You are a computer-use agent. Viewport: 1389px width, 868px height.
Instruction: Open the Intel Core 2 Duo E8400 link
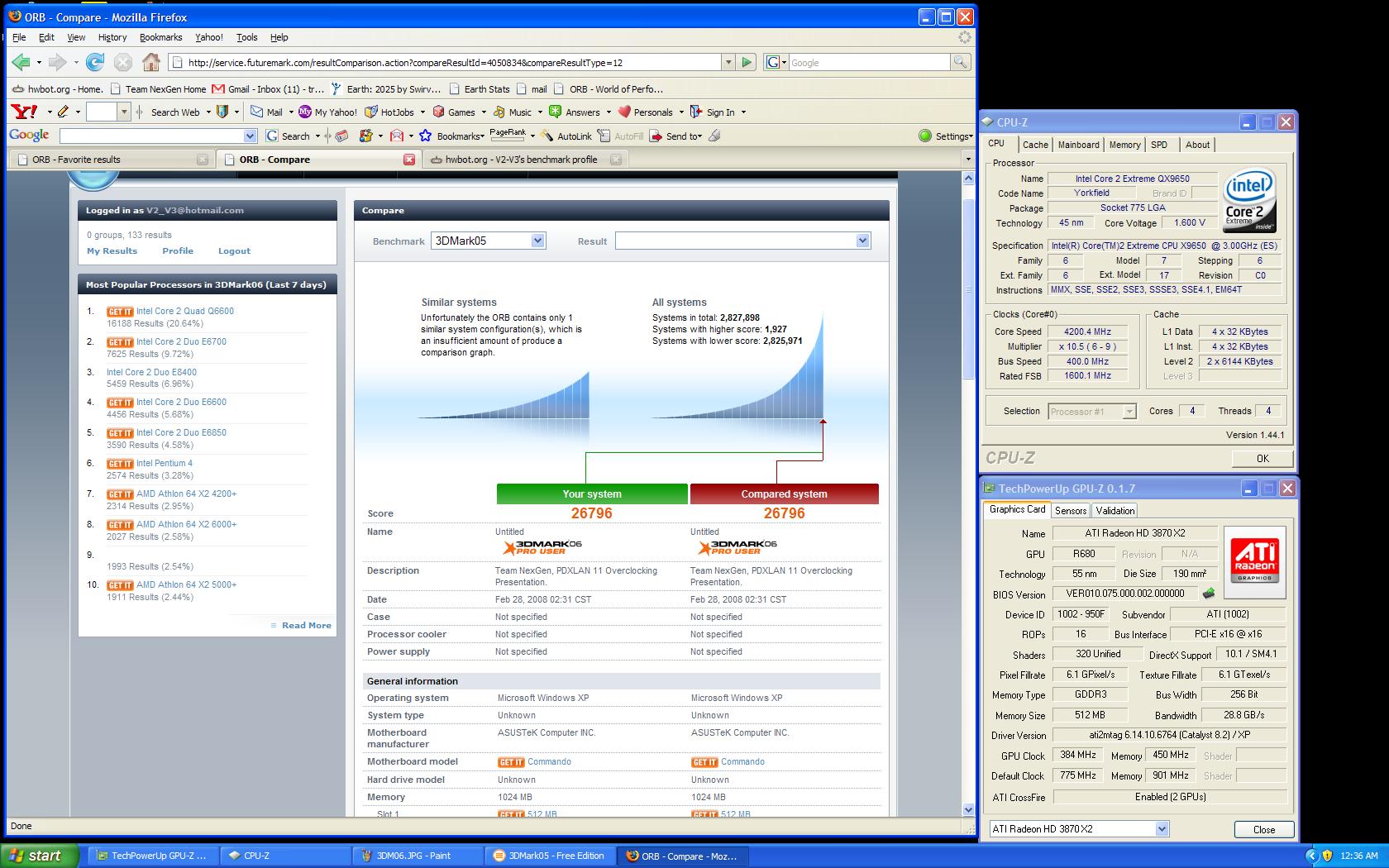[x=151, y=372]
